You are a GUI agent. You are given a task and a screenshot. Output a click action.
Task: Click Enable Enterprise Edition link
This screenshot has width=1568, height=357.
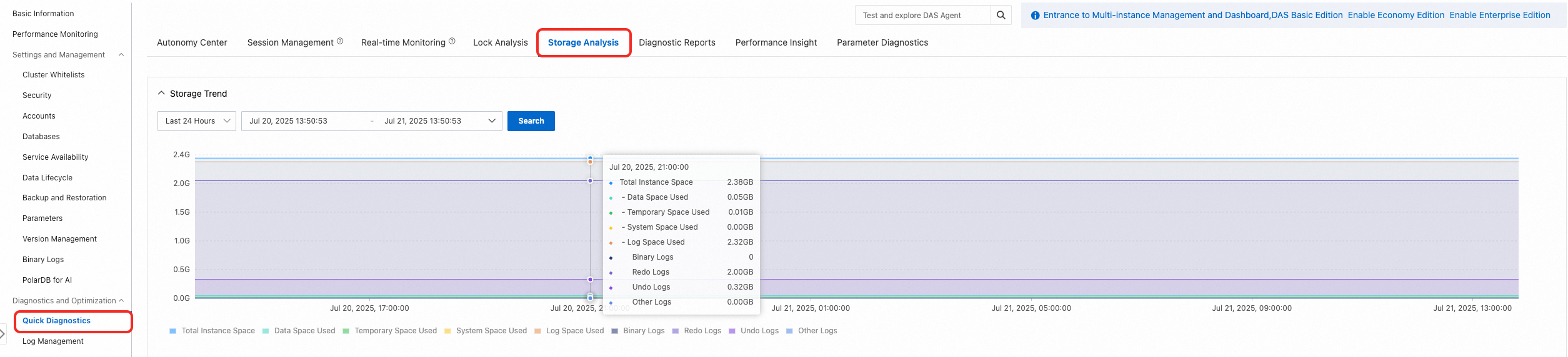[x=1499, y=15]
